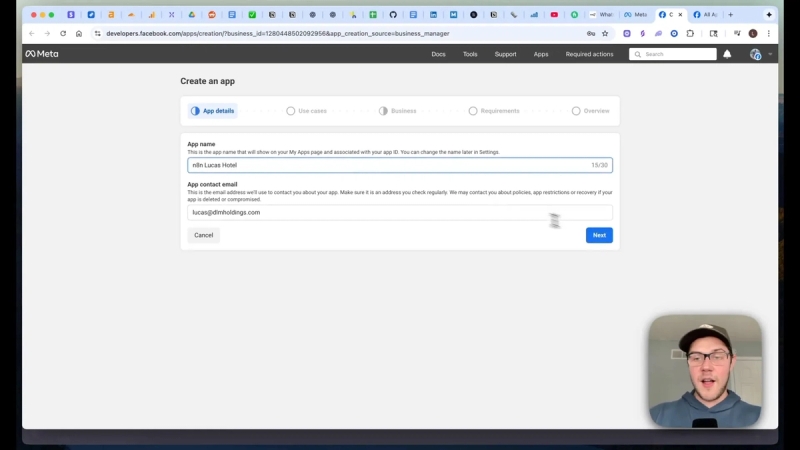Click the webcam video overlay thumbnail
Image resolution: width=800 pixels, height=450 pixels.
705,371
